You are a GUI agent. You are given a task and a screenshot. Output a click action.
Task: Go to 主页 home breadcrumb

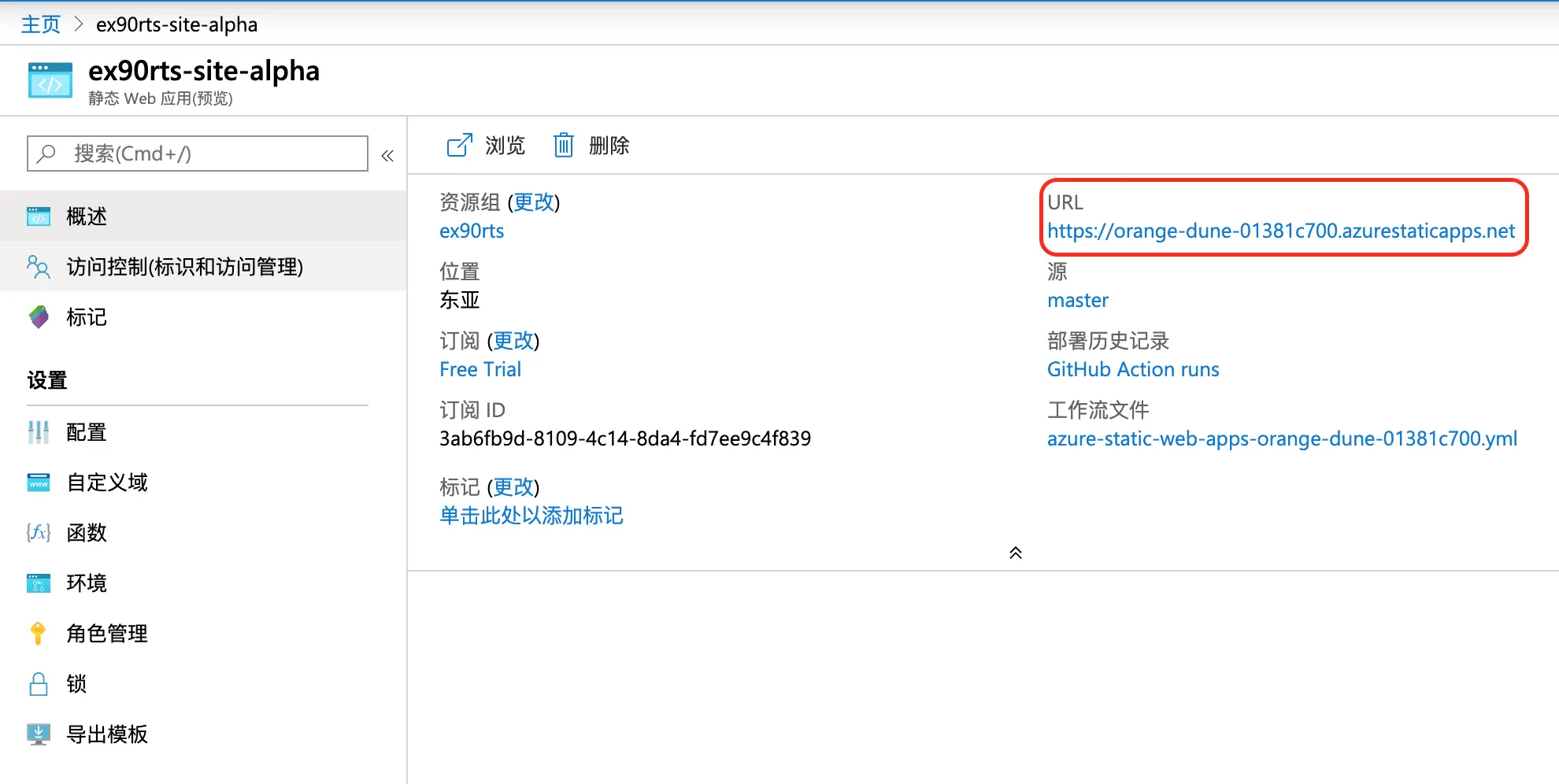41,24
